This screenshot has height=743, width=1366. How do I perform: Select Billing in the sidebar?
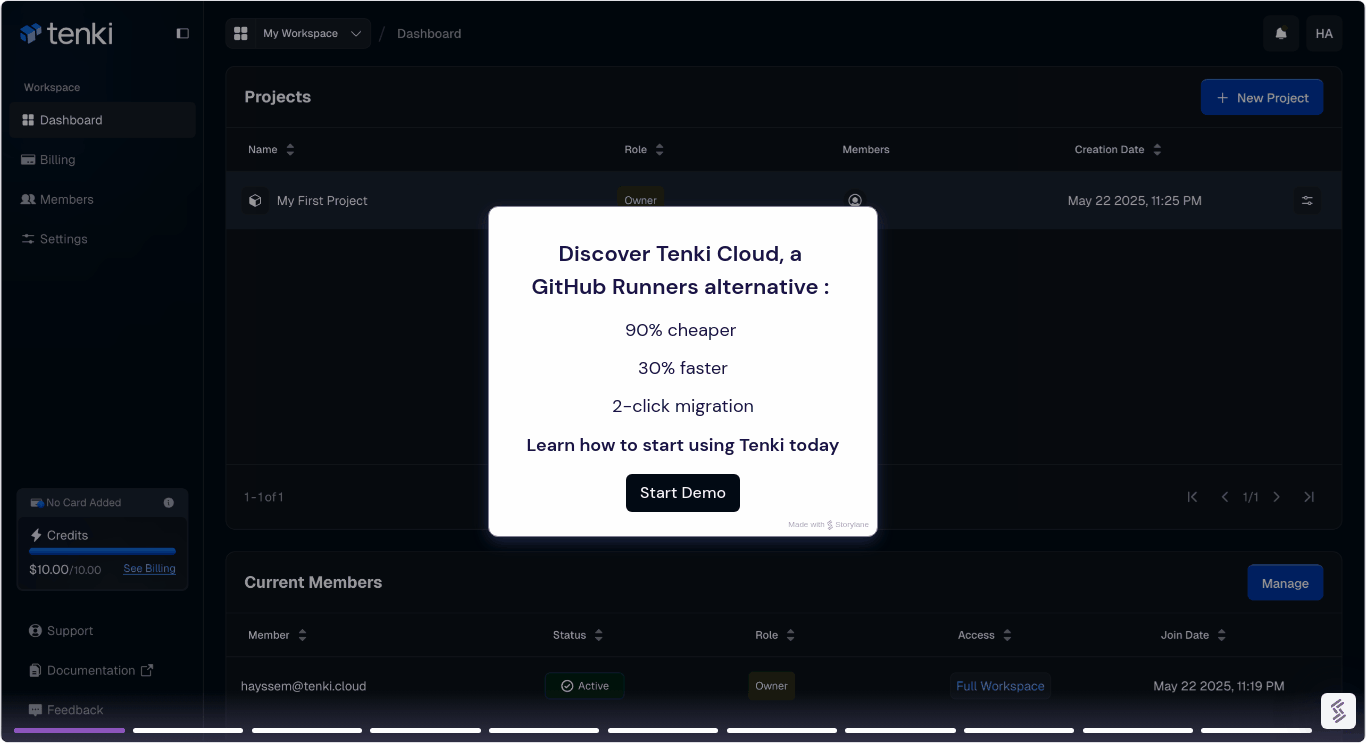tap(56, 159)
